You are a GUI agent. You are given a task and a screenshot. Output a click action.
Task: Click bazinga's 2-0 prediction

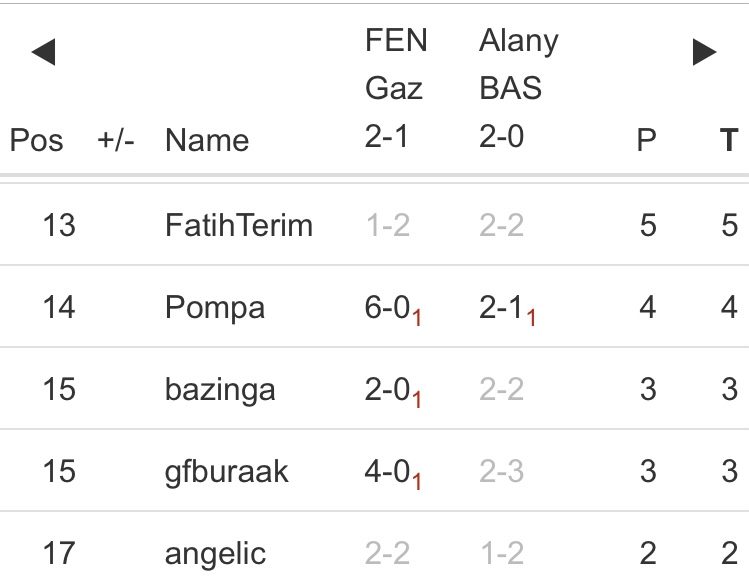click(387, 389)
